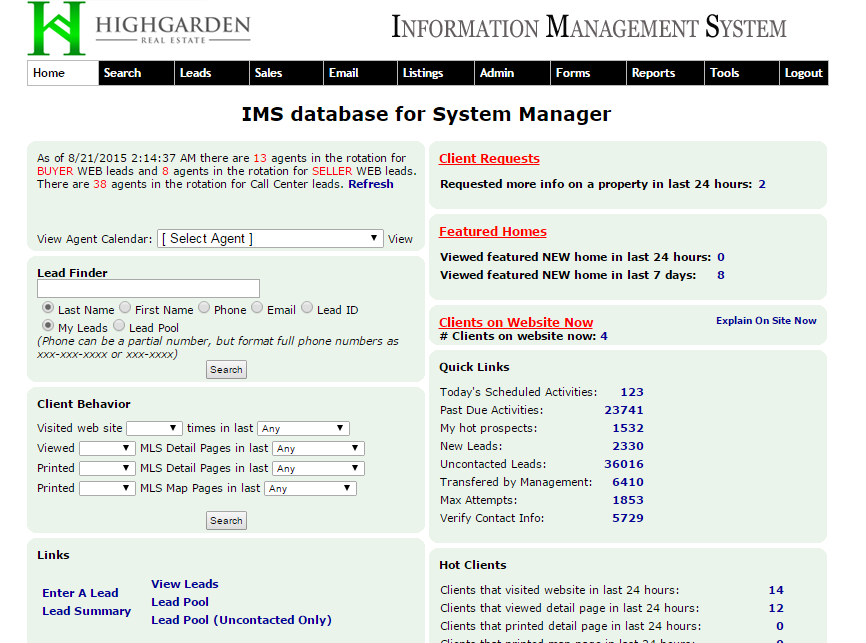The width and height of the screenshot is (866, 643).
Task: Open the Lead Summary link
Action: pyautogui.click(x=87, y=611)
